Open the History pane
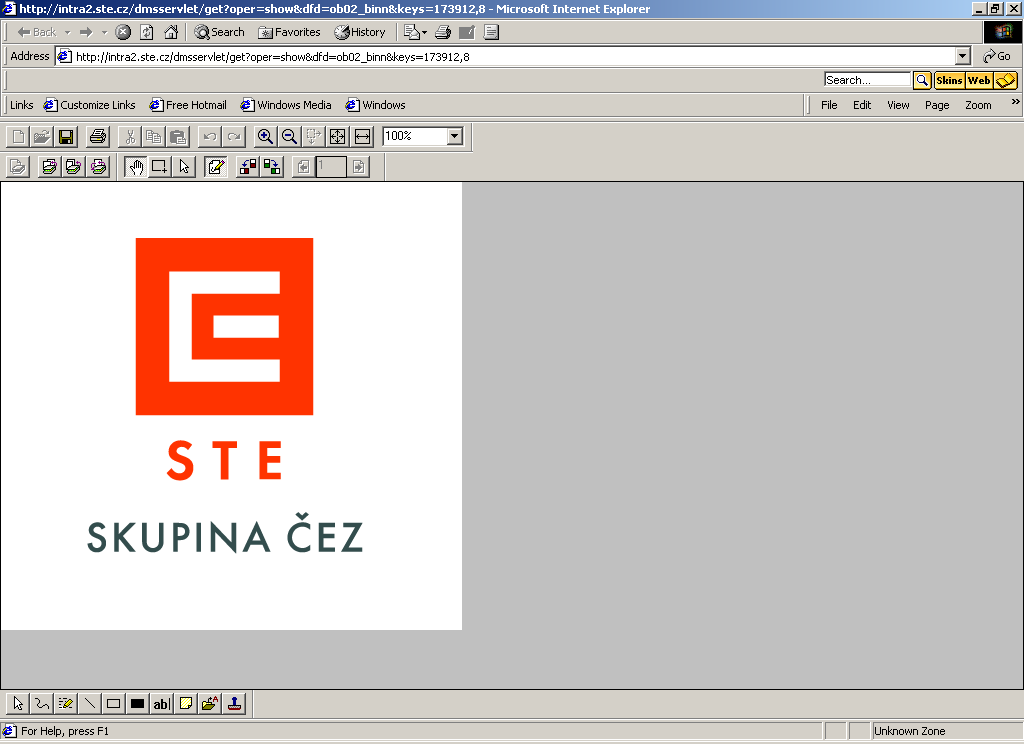This screenshot has width=1024, height=744. tap(360, 32)
